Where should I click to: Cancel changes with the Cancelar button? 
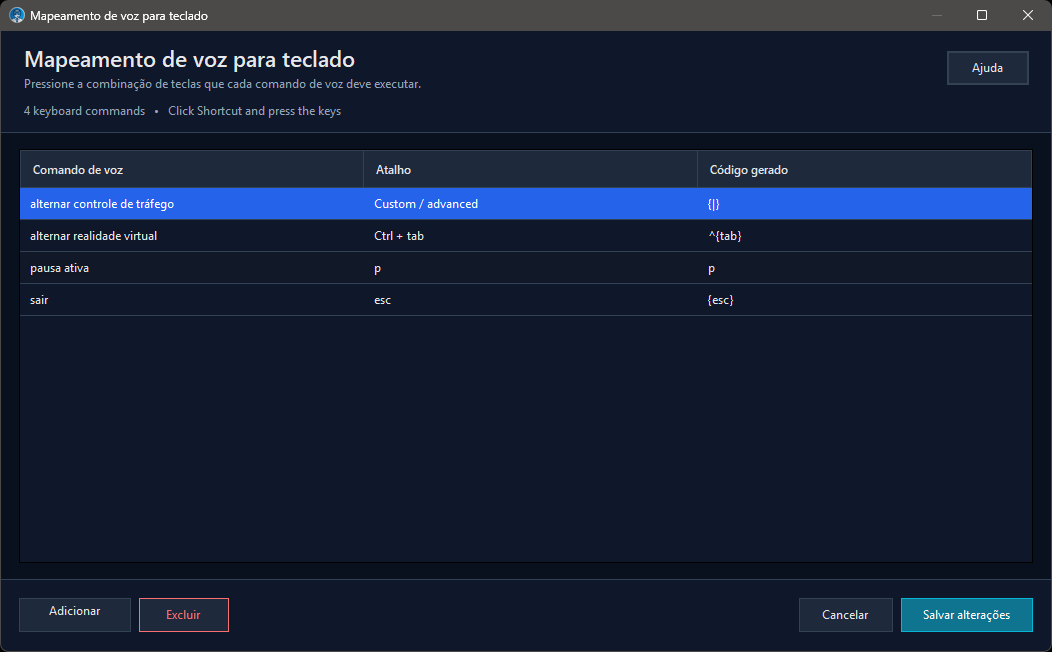(845, 614)
